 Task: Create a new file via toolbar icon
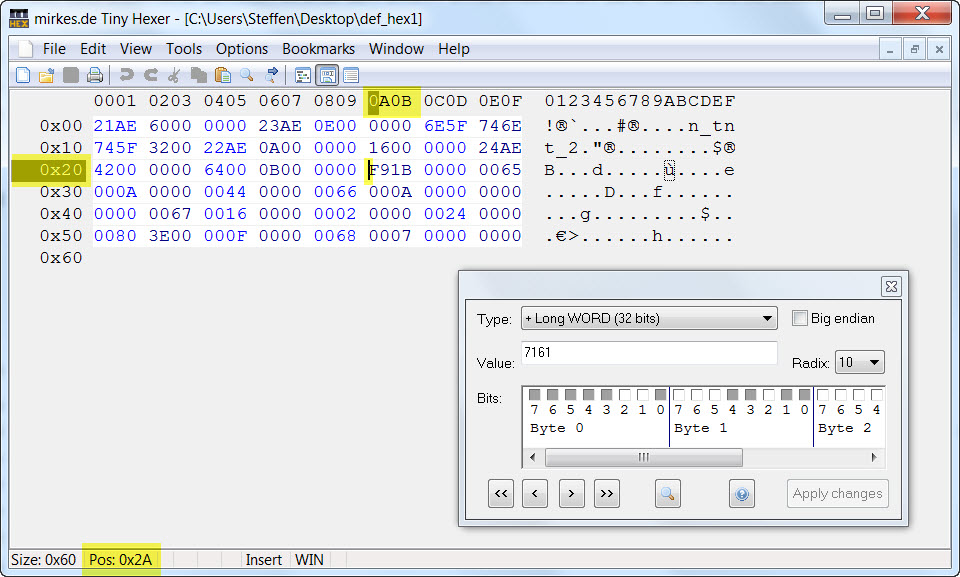pos(24,75)
